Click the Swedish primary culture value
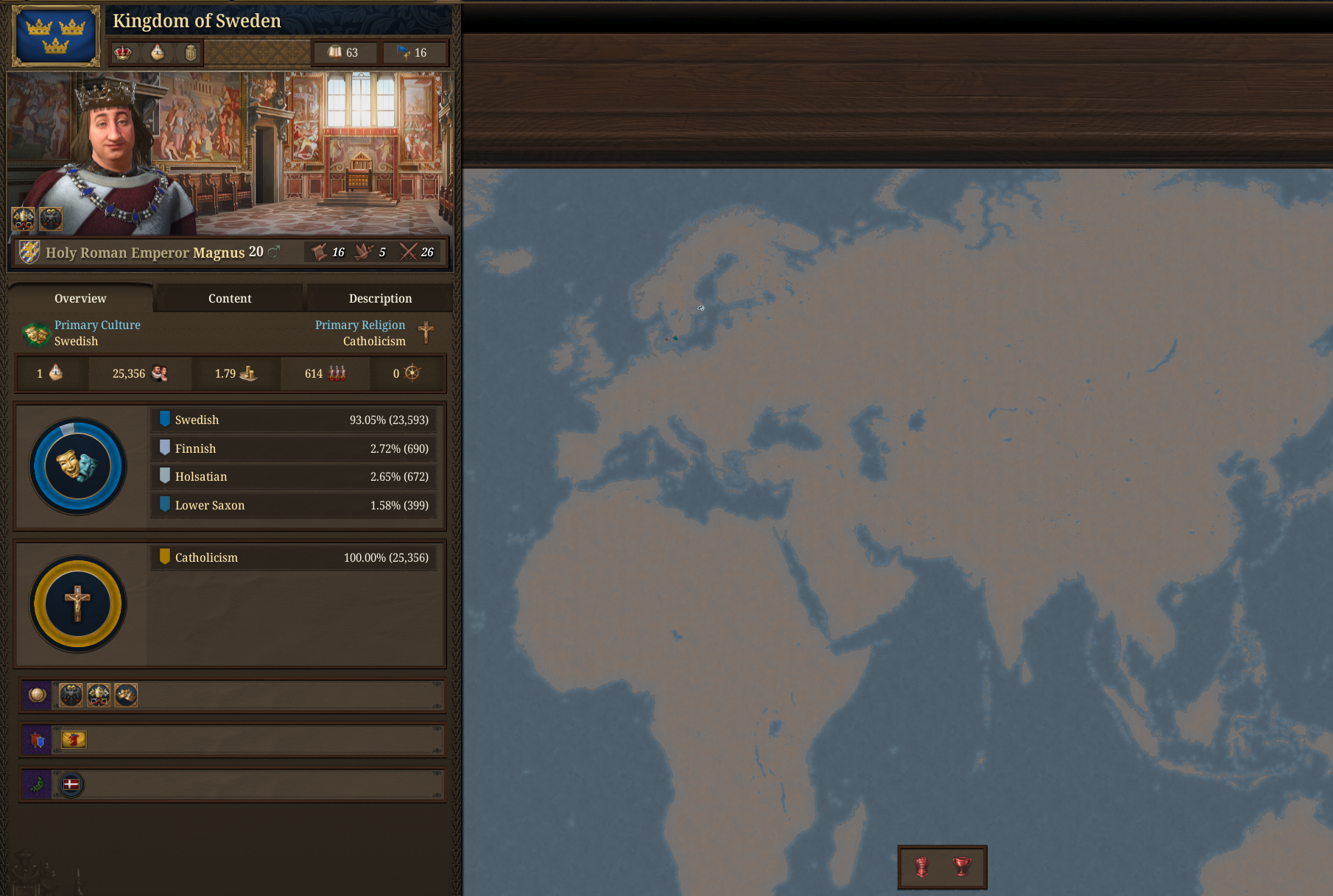This screenshot has width=1333, height=896. point(76,341)
